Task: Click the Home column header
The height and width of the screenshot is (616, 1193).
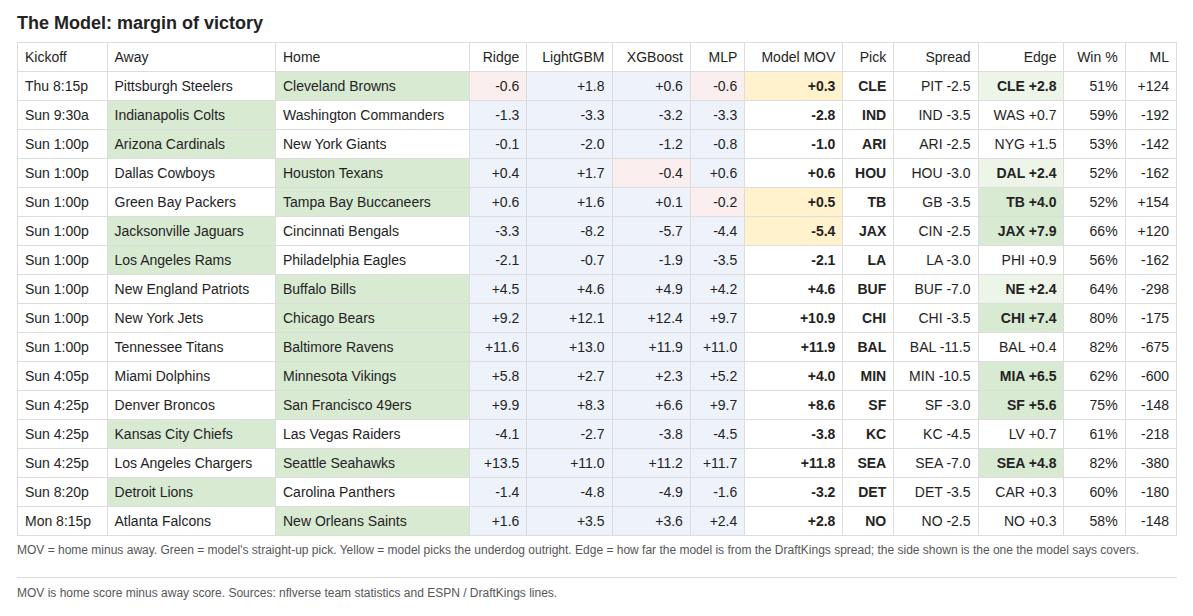Action: (x=372, y=57)
